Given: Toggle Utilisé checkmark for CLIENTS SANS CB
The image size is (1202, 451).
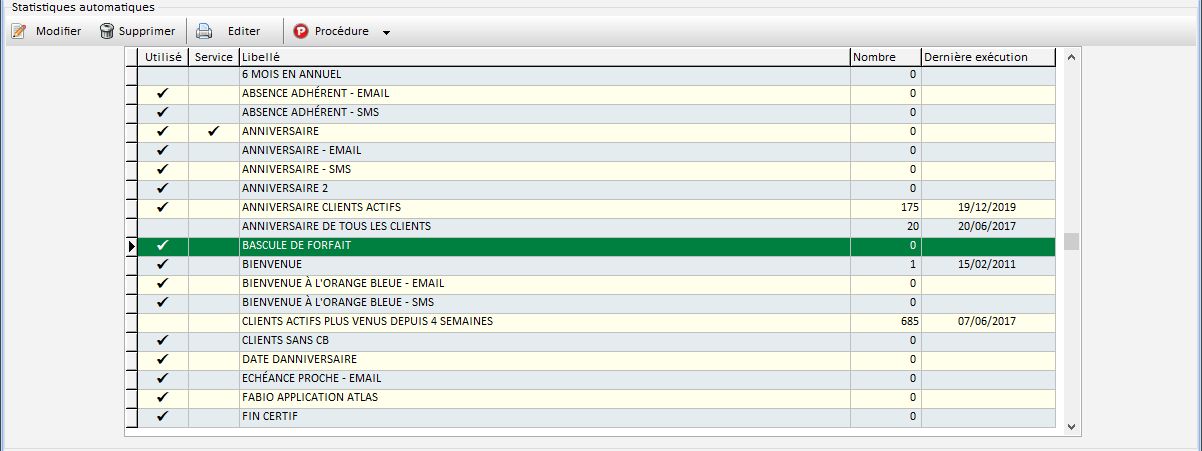Looking at the screenshot, I should click(163, 340).
